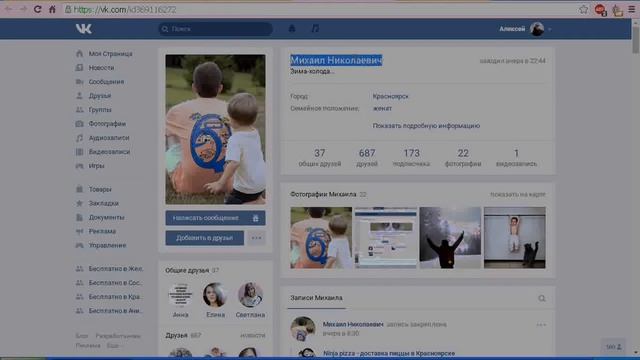Open first photo thumbnail of boy's back

pos(321,238)
